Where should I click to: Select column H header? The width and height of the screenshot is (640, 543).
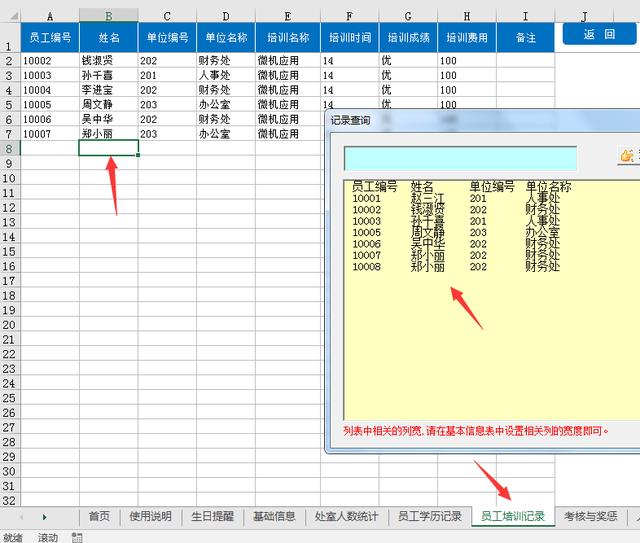click(x=467, y=16)
